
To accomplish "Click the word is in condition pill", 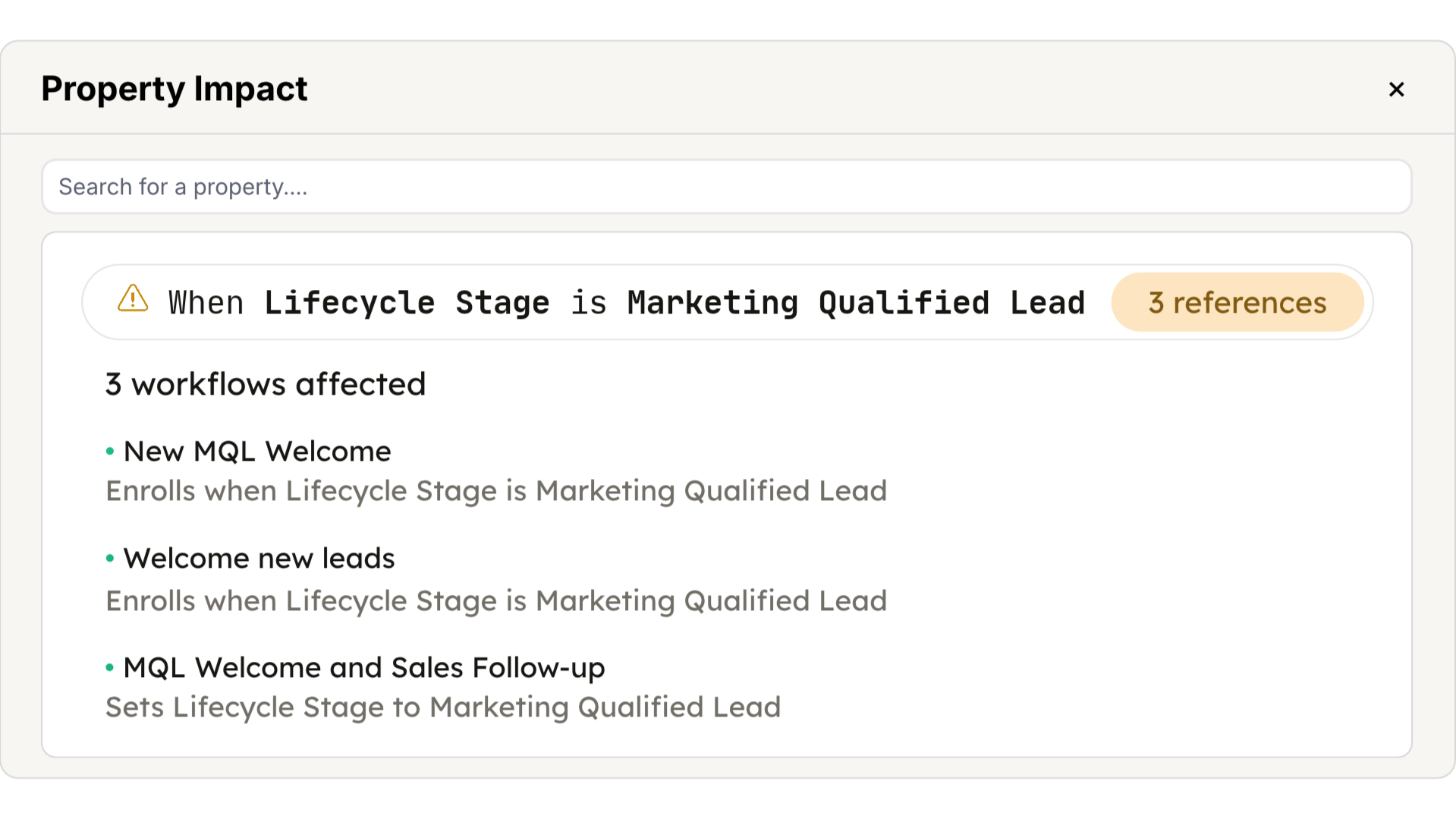I will point(589,303).
